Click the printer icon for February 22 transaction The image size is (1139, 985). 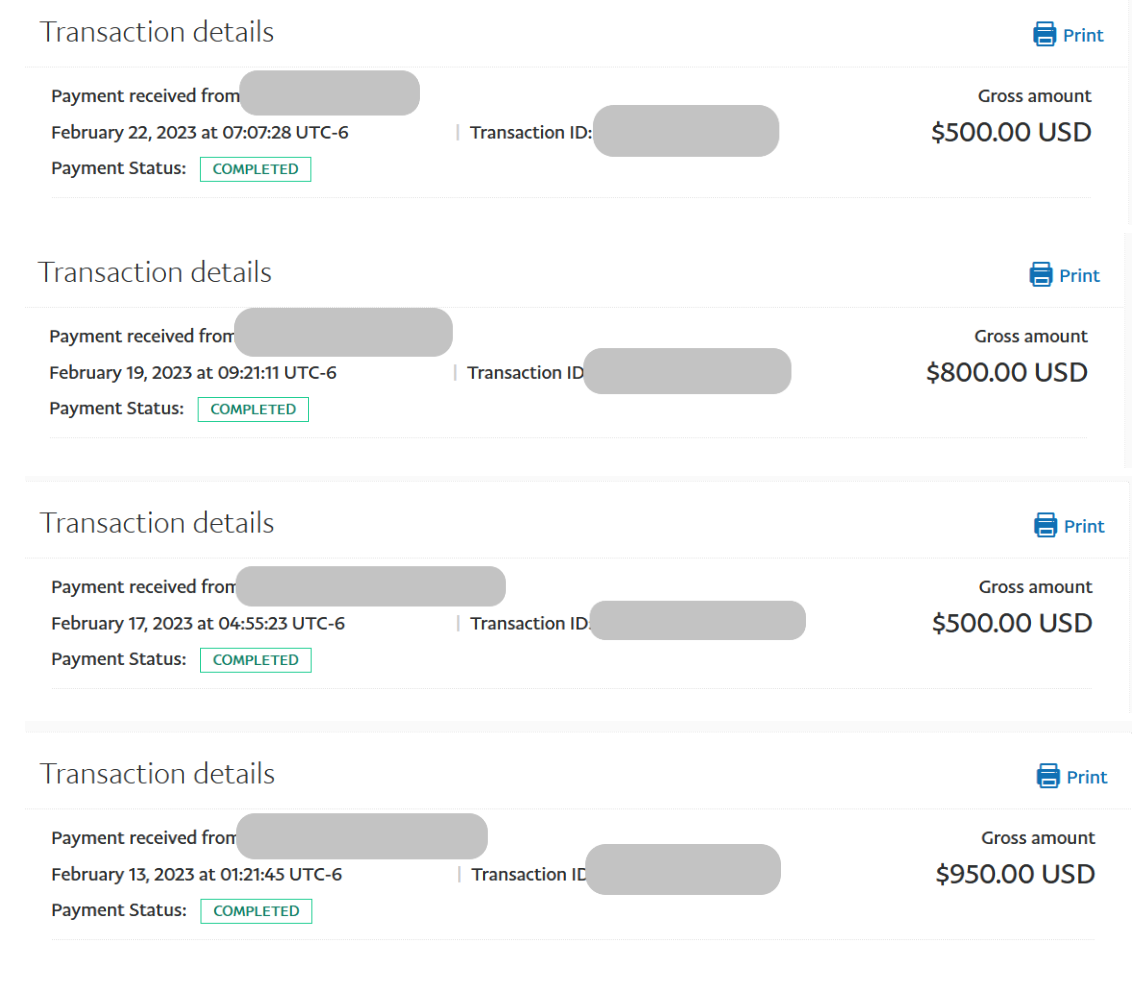[1044, 35]
